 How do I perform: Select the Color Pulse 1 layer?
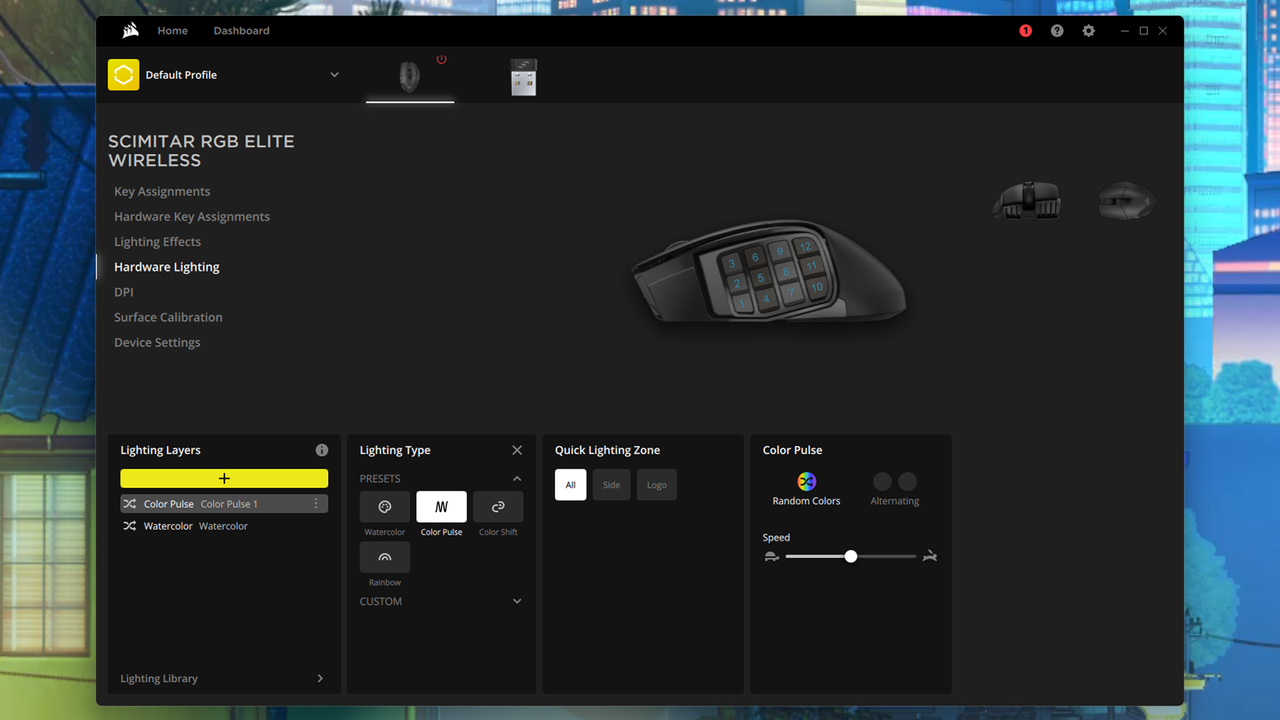click(x=224, y=504)
